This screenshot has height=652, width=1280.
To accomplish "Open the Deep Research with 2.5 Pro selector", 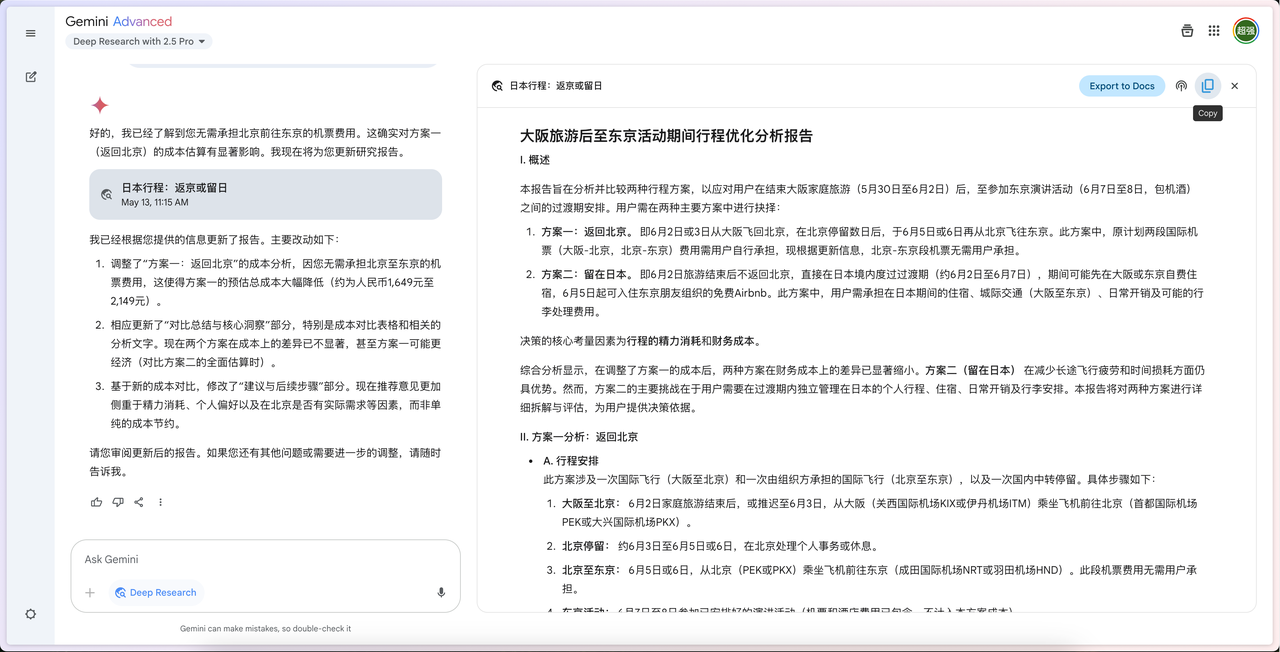I will click(x=137, y=41).
